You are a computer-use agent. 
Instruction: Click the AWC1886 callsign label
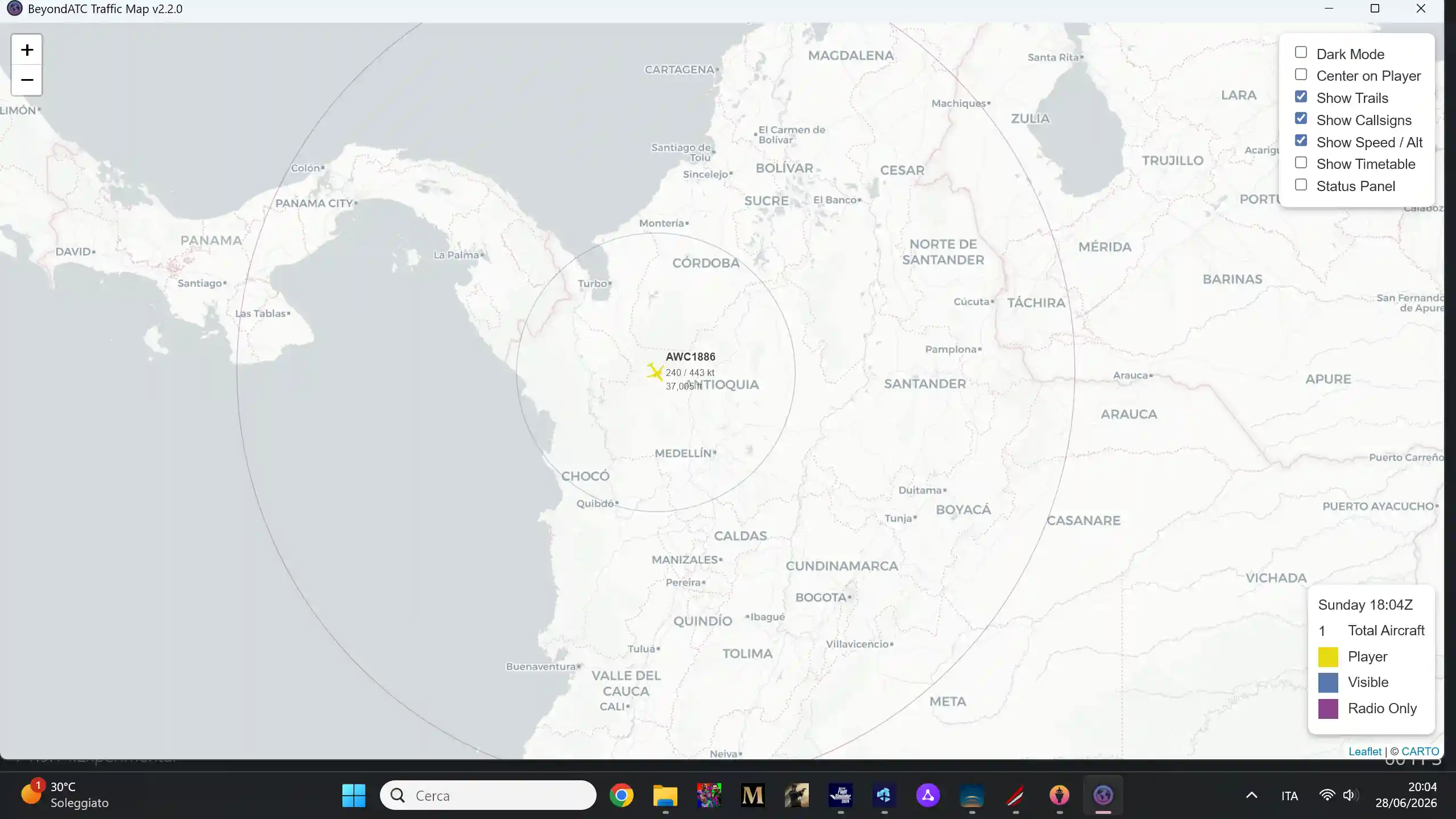tap(690, 357)
